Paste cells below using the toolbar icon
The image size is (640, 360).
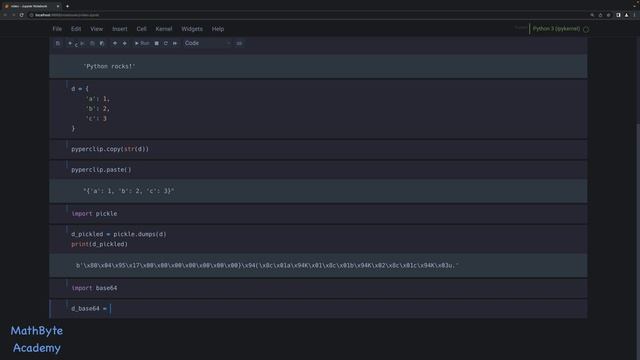(102, 43)
